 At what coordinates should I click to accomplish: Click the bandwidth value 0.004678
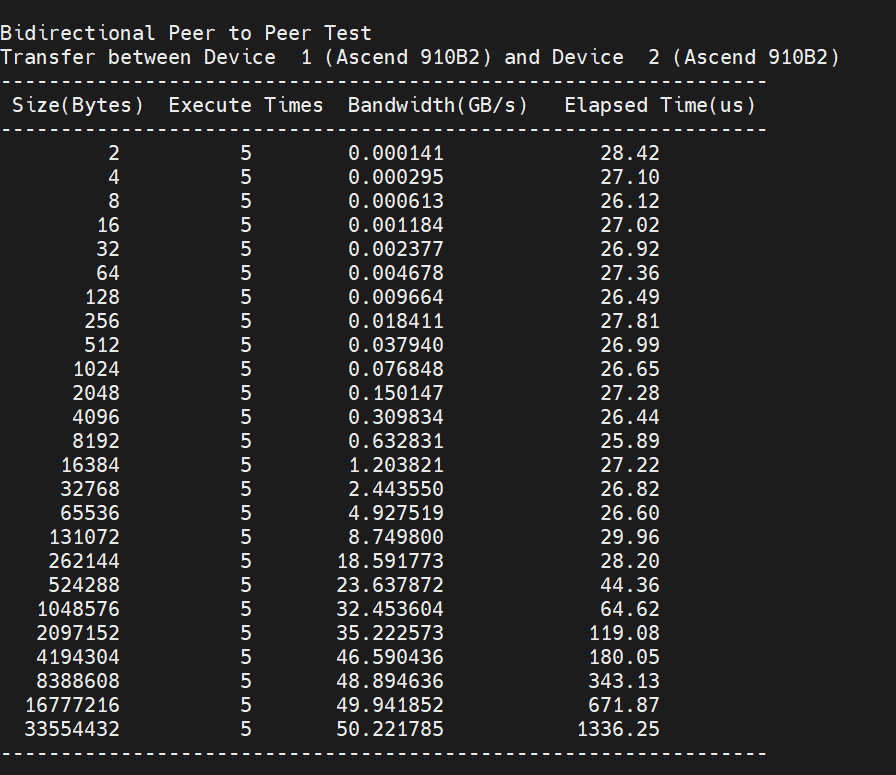coord(395,273)
